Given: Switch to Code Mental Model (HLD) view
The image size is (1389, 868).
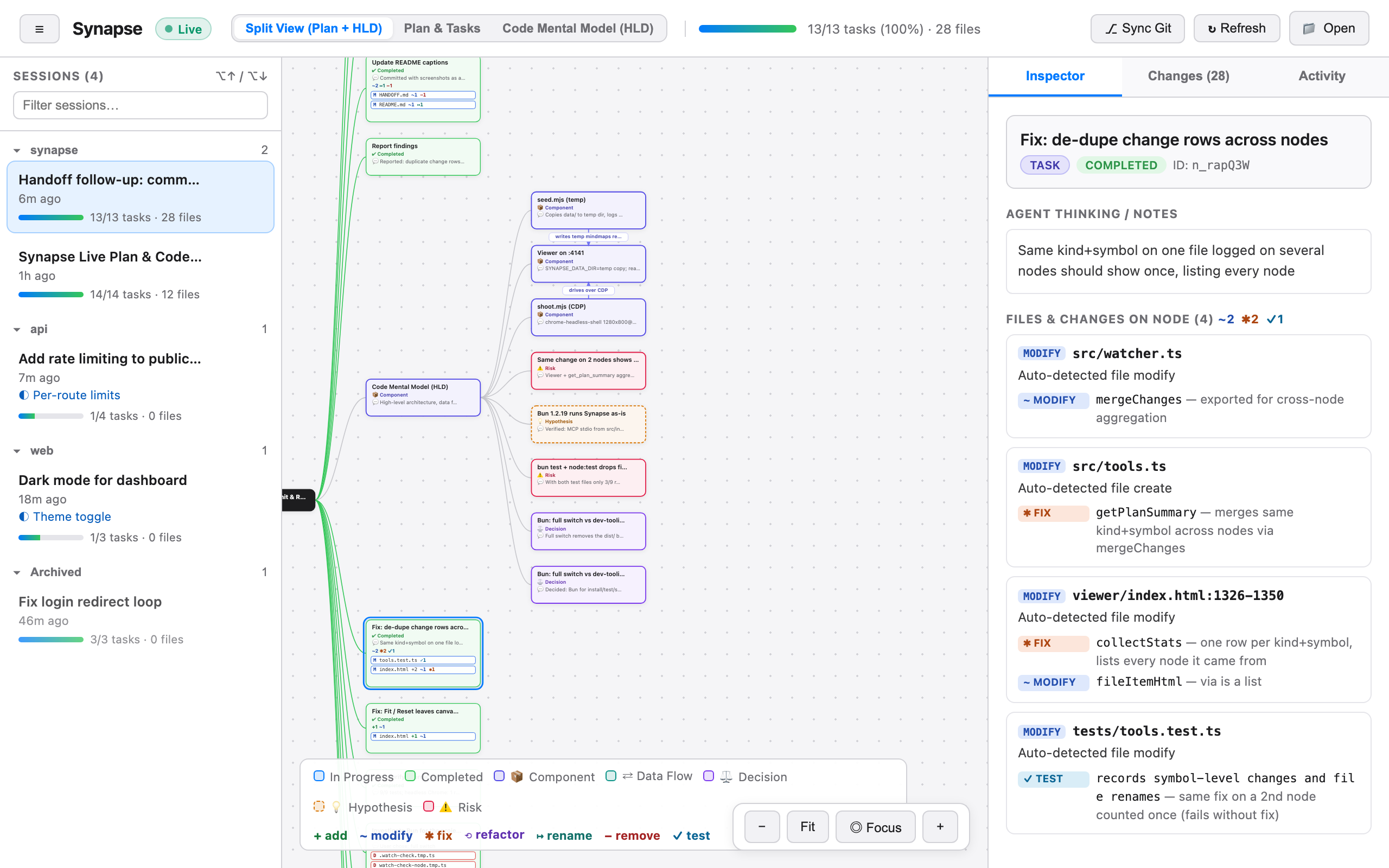Looking at the screenshot, I should click(578, 28).
